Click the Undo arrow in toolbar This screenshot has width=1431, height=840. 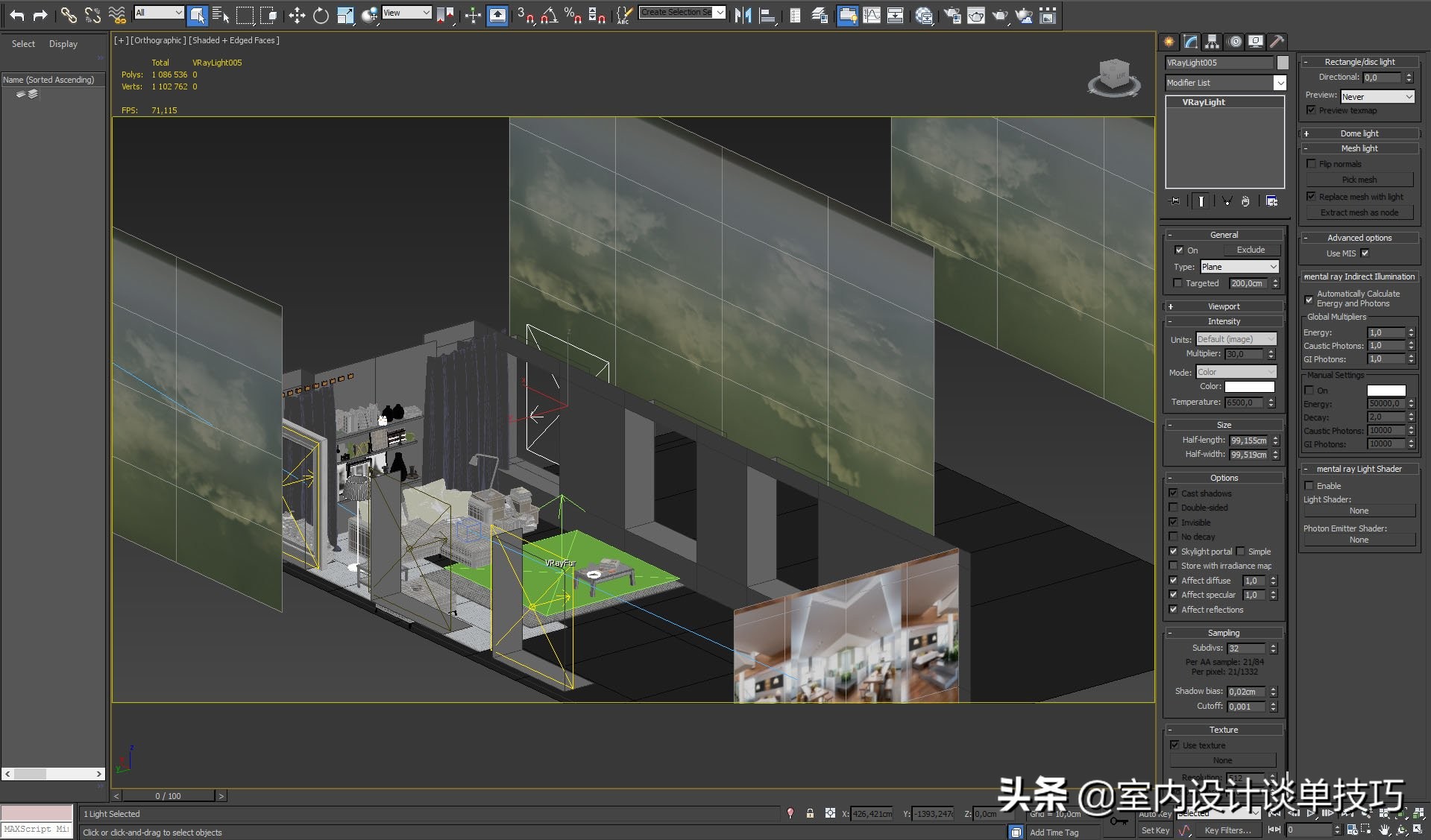pos(16,15)
